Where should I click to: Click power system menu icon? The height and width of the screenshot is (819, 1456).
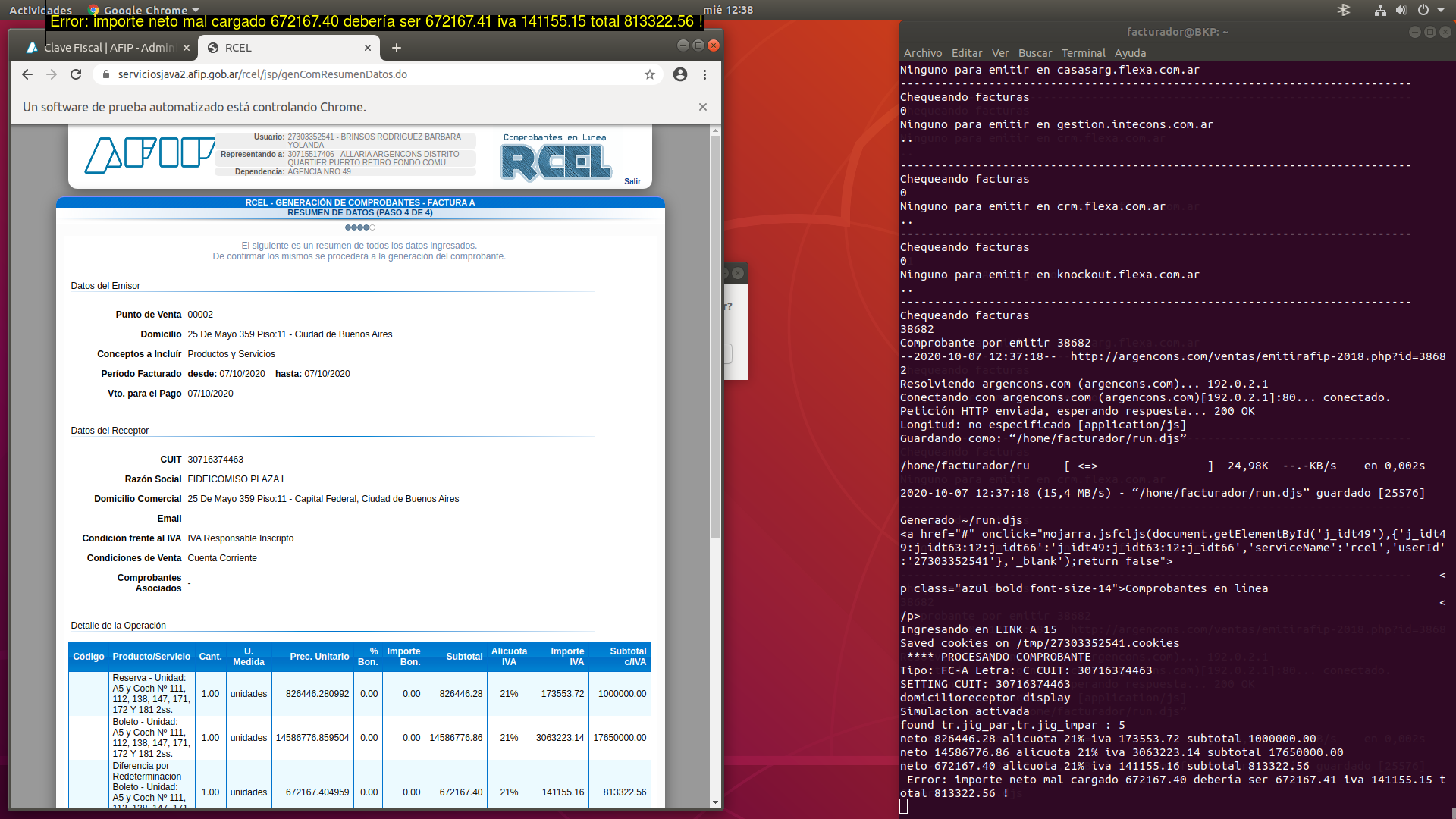coord(1423,10)
